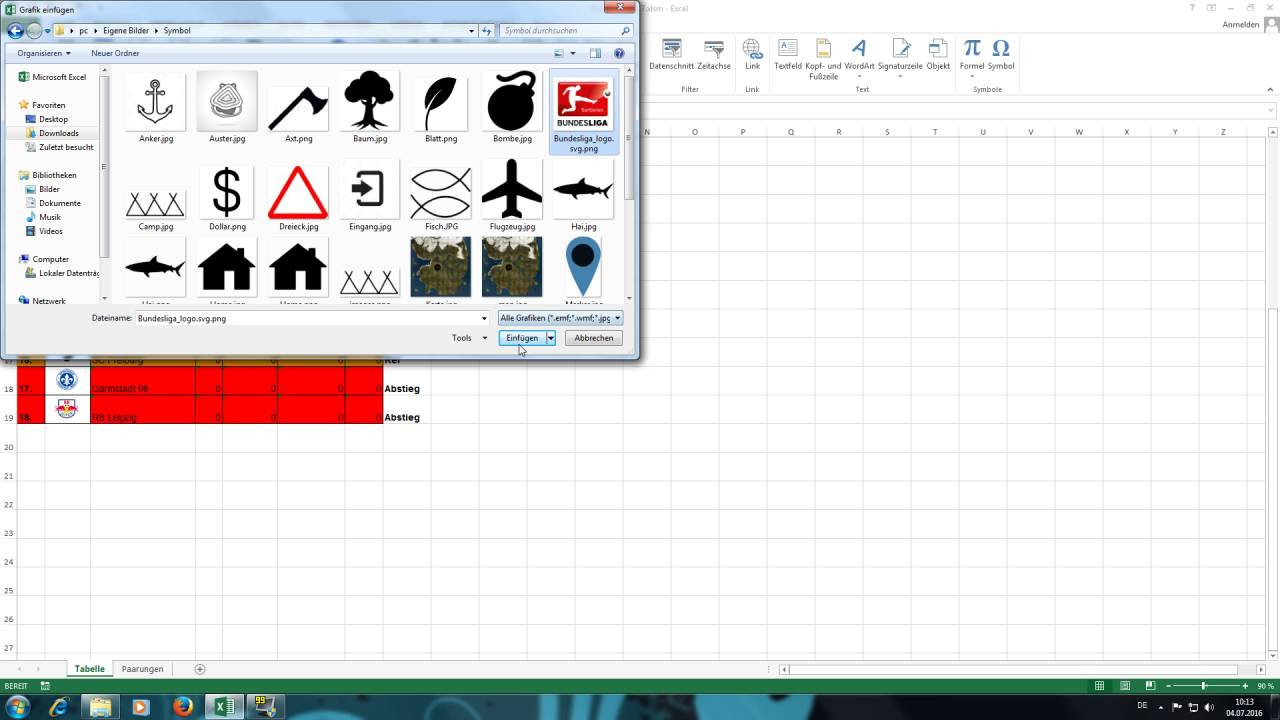Select the Bombe.jpg file
Screen dimensions: 1280x720
[x=512, y=108]
